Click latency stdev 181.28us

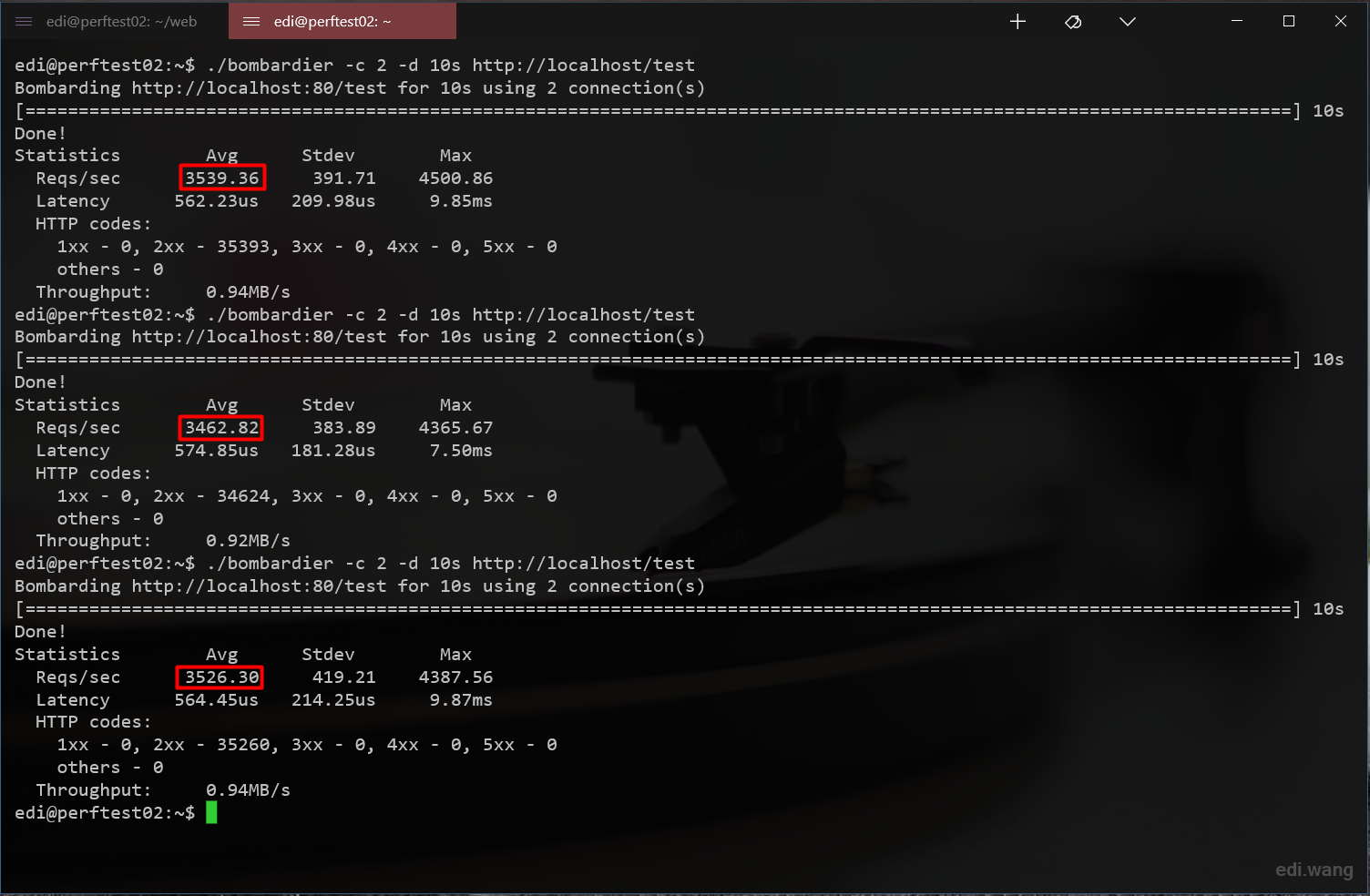coord(333,450)
